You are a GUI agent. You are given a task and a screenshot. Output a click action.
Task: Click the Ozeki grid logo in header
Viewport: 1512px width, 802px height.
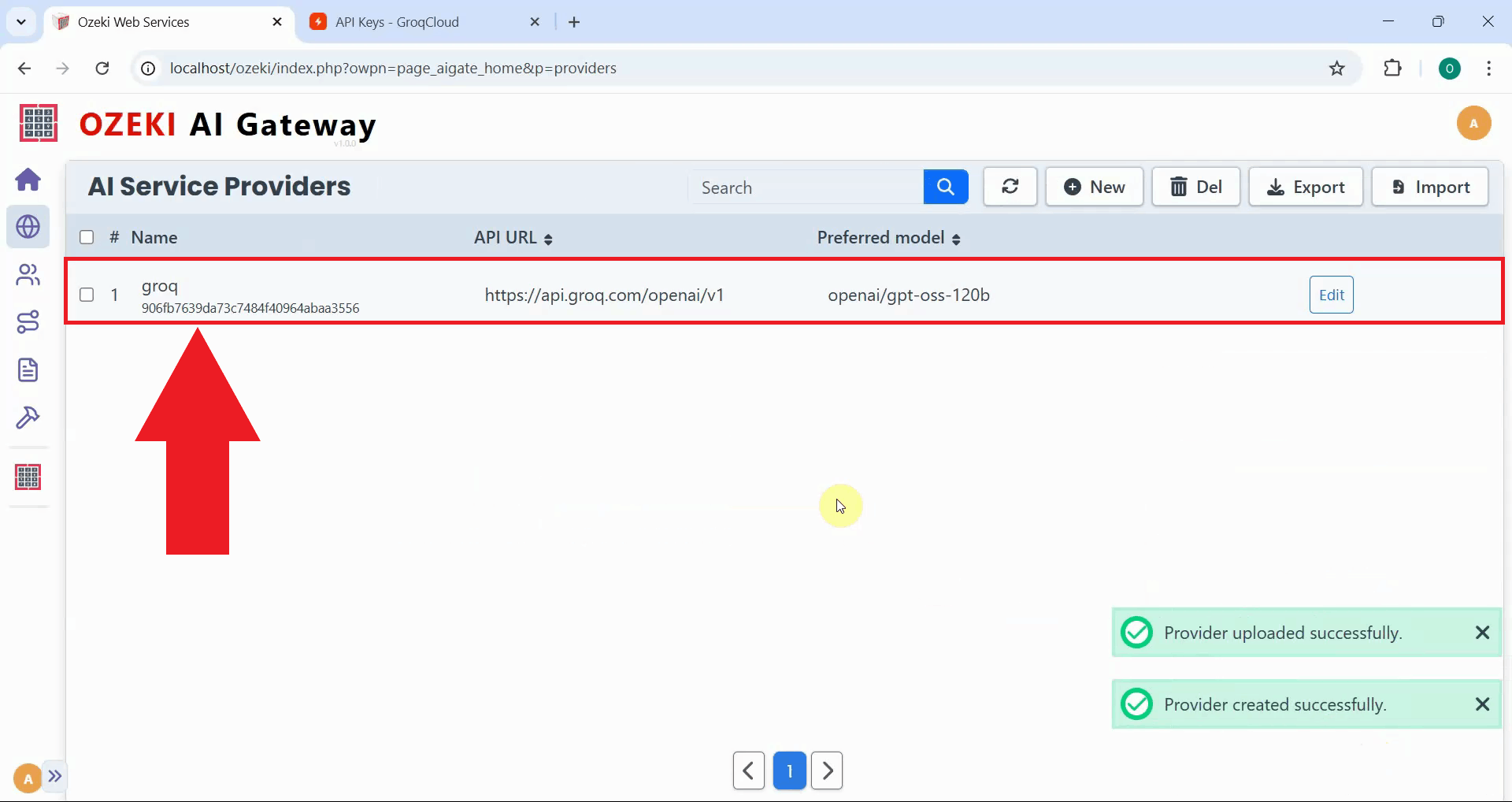coord(38,124)
